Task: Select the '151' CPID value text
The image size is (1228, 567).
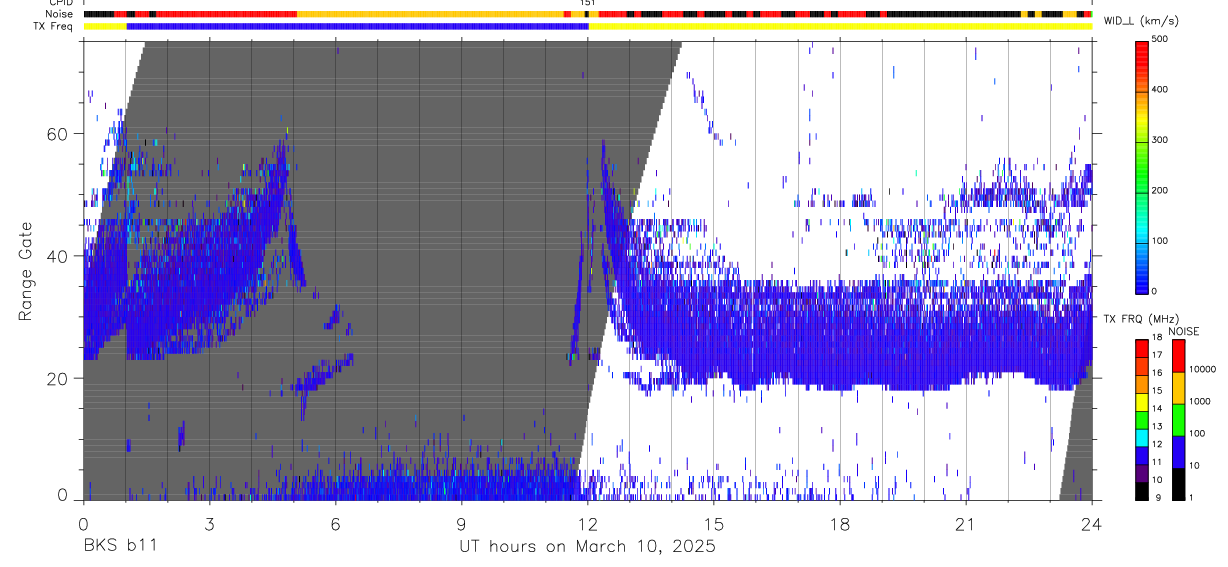Action: tap(588, 3)
